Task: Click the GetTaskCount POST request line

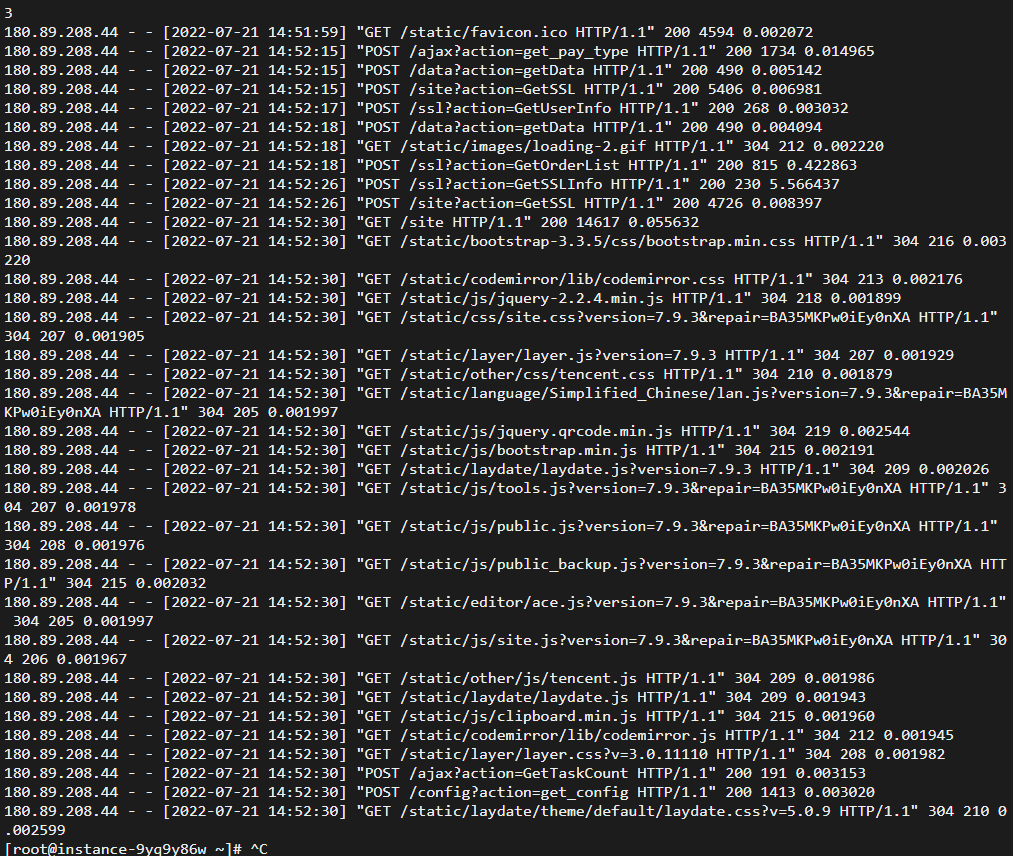Action: click(435, 773)
